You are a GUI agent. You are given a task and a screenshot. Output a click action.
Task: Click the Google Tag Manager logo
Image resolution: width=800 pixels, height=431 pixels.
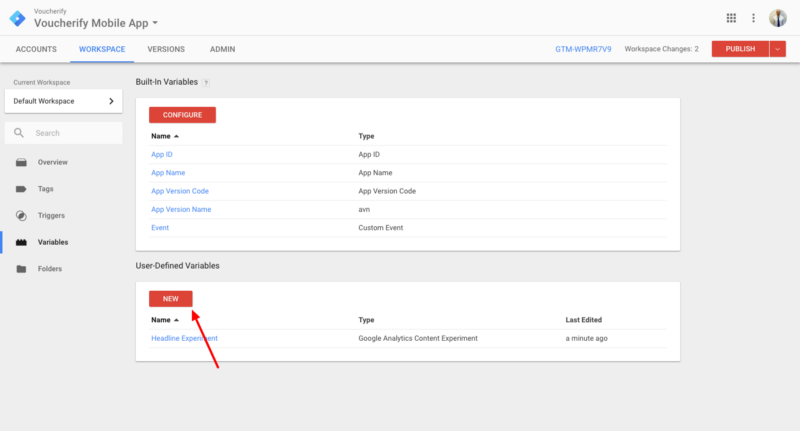coord(17,18)
